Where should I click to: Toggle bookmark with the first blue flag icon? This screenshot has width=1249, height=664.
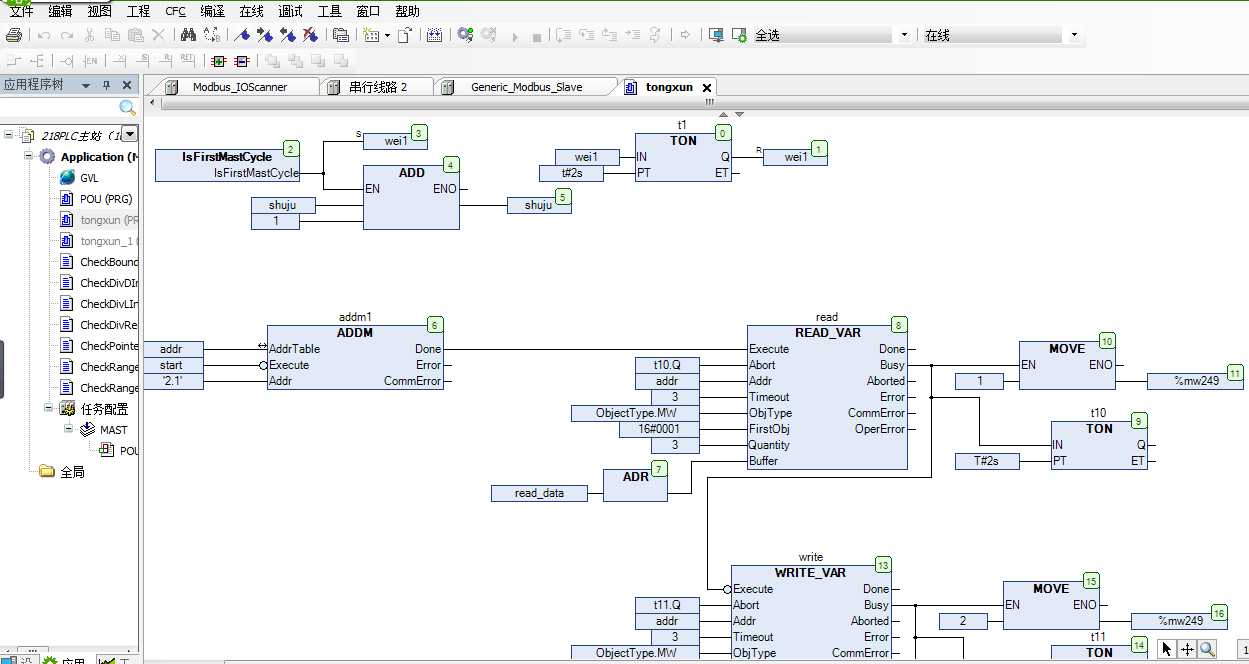tap(242, 35)
